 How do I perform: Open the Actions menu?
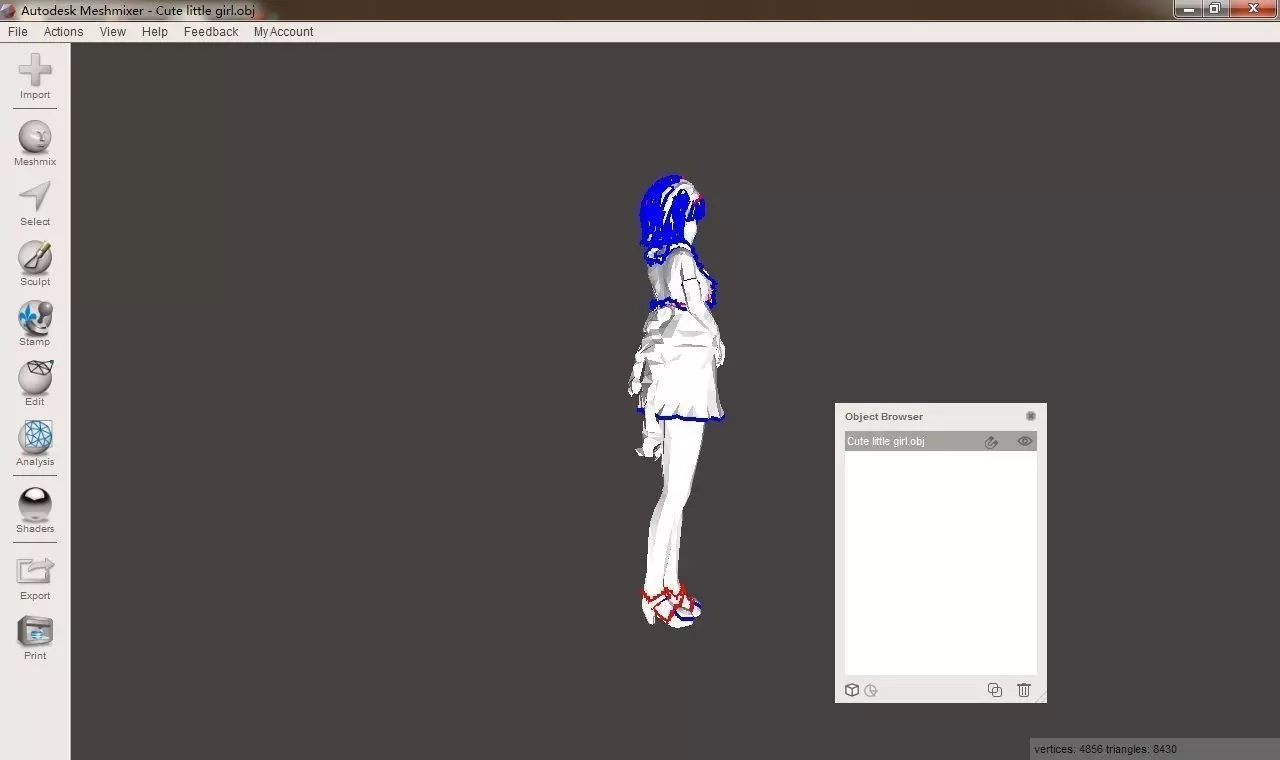tap(63, 32)
